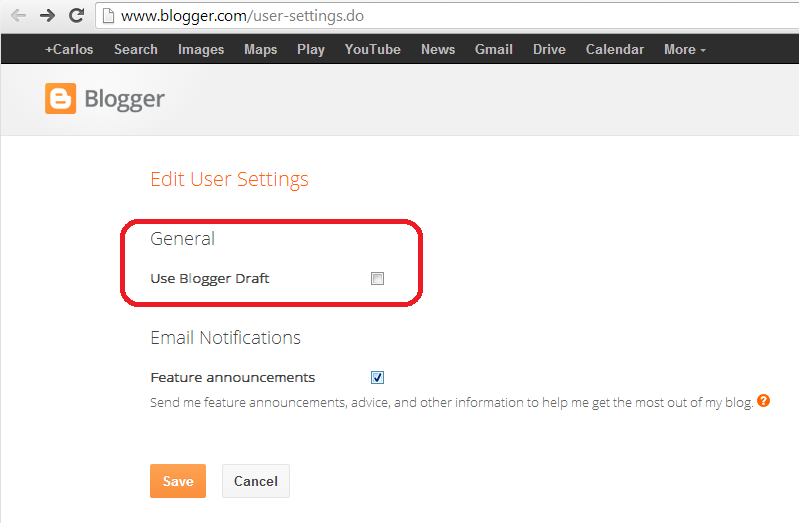This screenshot has width=799, height=523.
Task: Click the address bar URL field
Action: (x=448, y=16)
